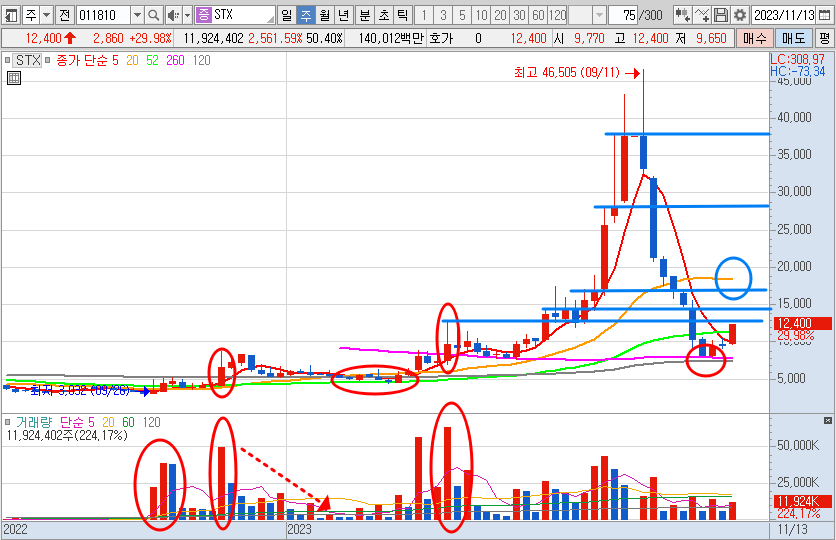Click the 매도 sell button
The width and height of the screenshot is (836, 540).
point(793,38)
